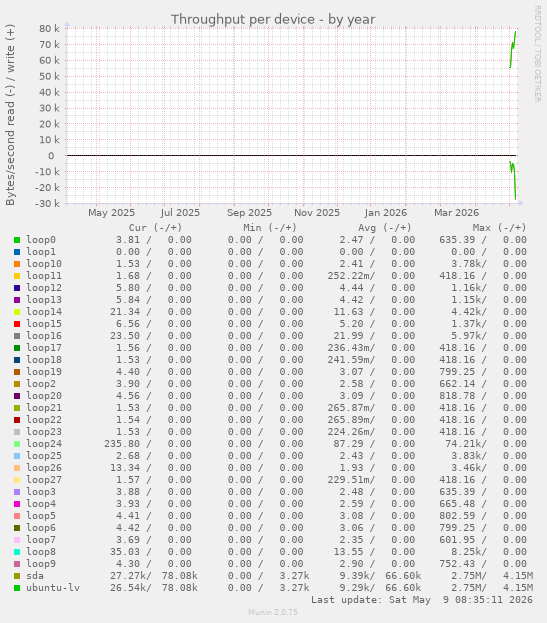The image size is (547, 623).
Task: Click the y-axis 'Bytes/second read (-) / write (+)' label
Action: [10, 115]
